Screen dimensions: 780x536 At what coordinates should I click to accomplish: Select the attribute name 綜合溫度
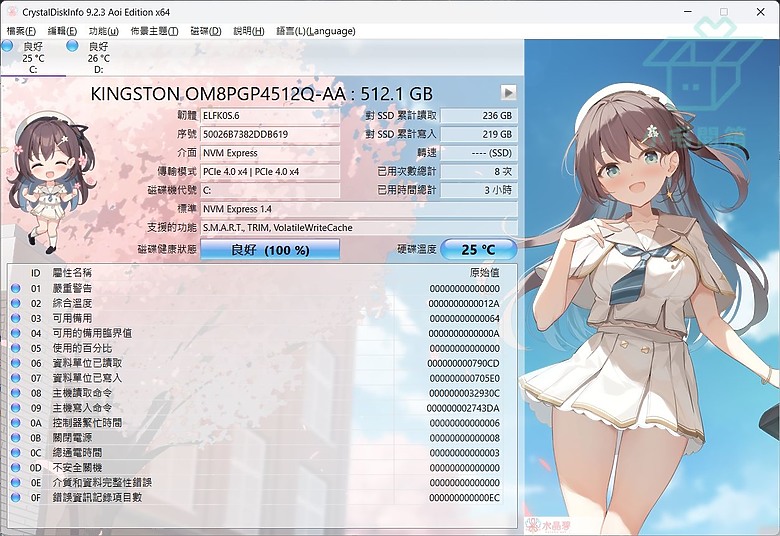72,303
